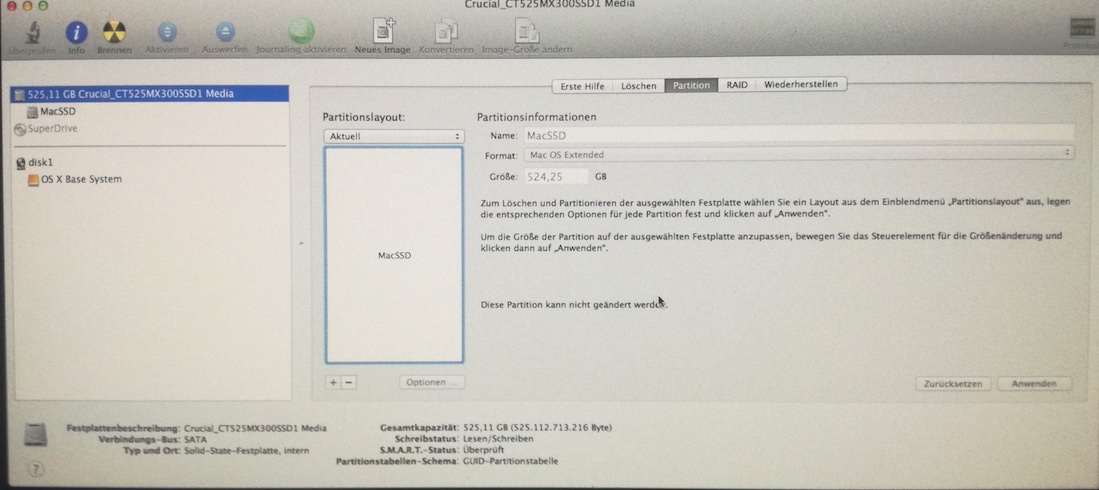Click the Gesamtkapazität value 525,11 GB
Viewport: 1099px width, 490px height.
pos(538,428)
